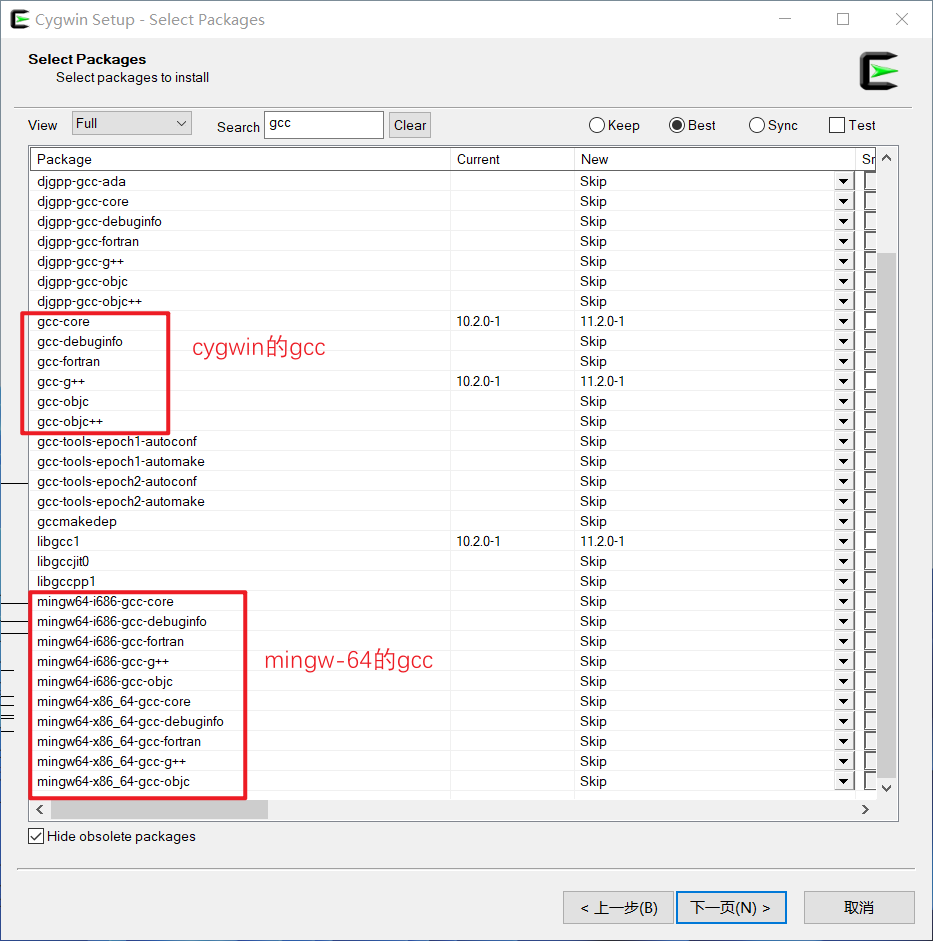Select the Keep radio button
Viewport: 933px width, 941px height.
596,124
